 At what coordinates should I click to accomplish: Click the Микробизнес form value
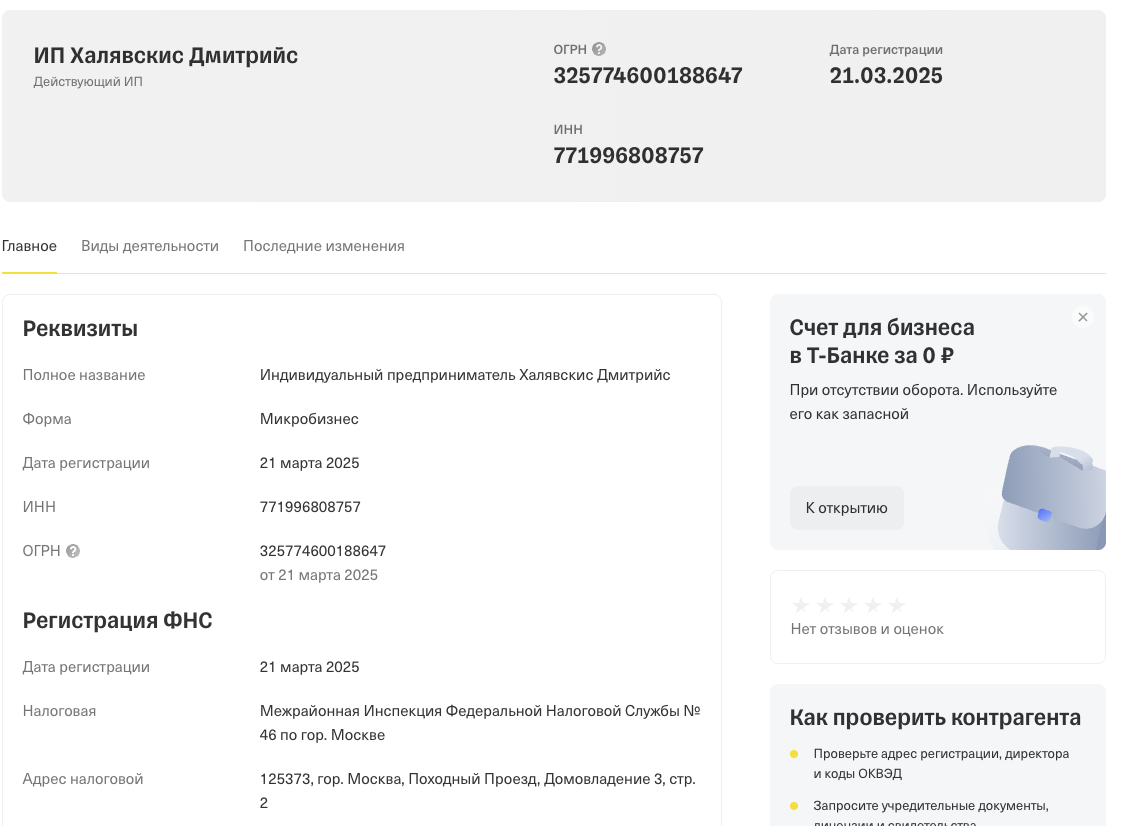(x=309, y=419)
